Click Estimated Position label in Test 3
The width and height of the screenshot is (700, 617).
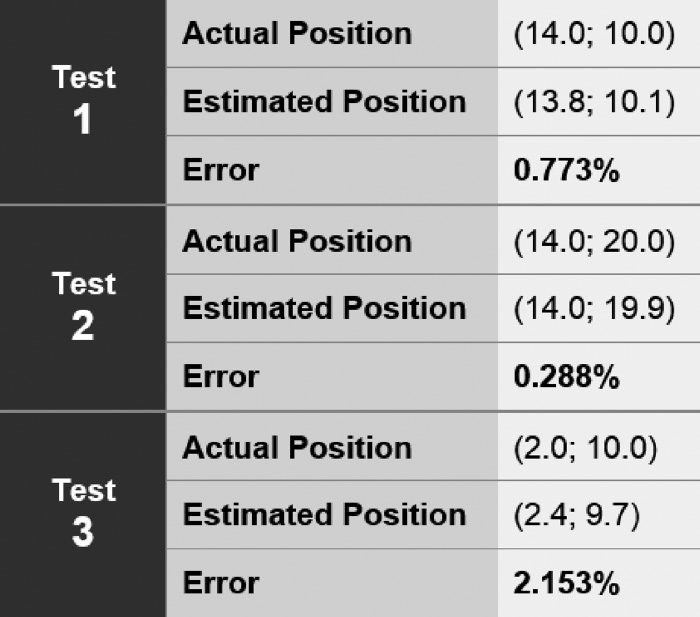pos(324,514)
